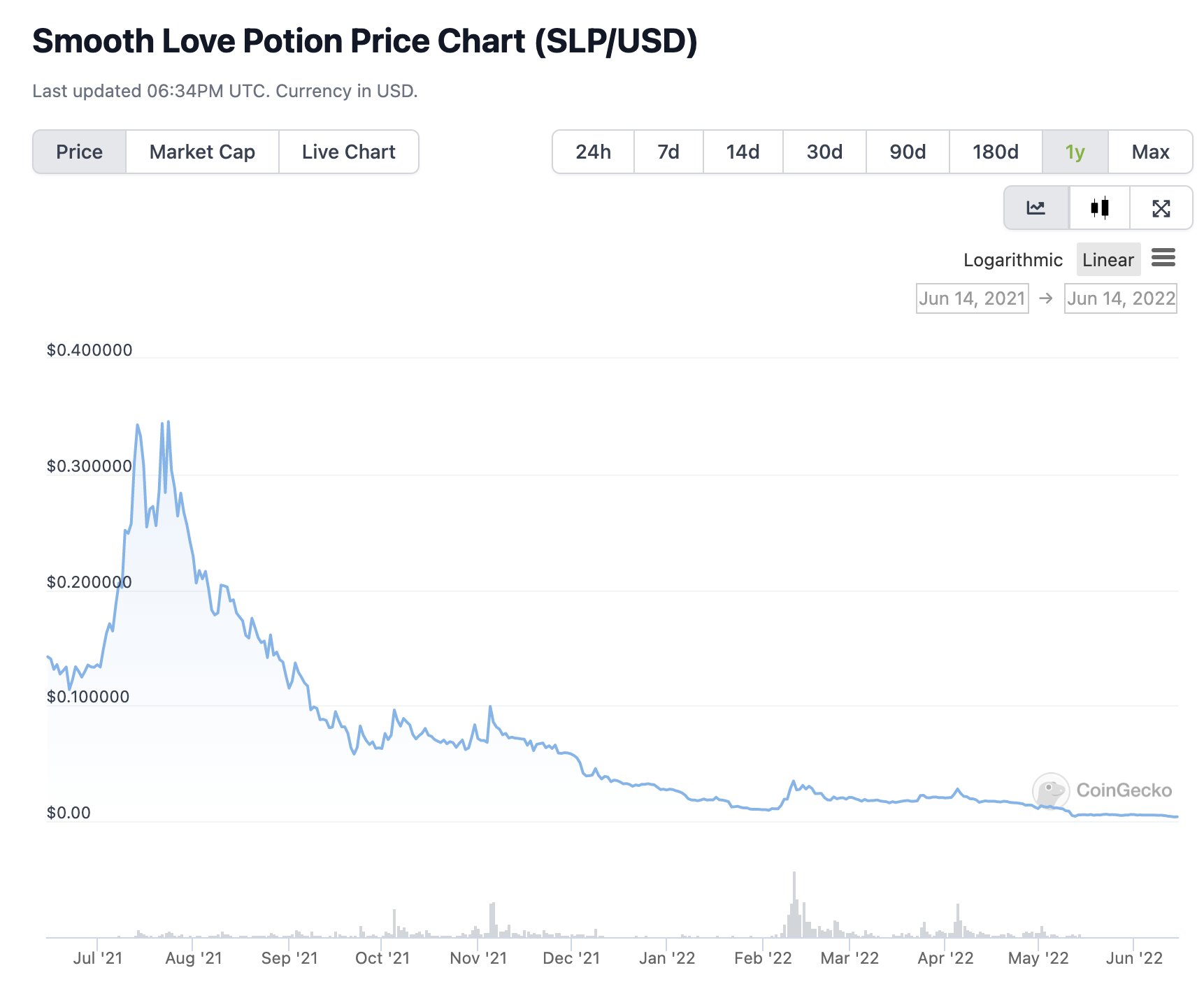This screenshot has height=991, width=1204.
Task: Select the 90d time range
Action: point(908,152)
